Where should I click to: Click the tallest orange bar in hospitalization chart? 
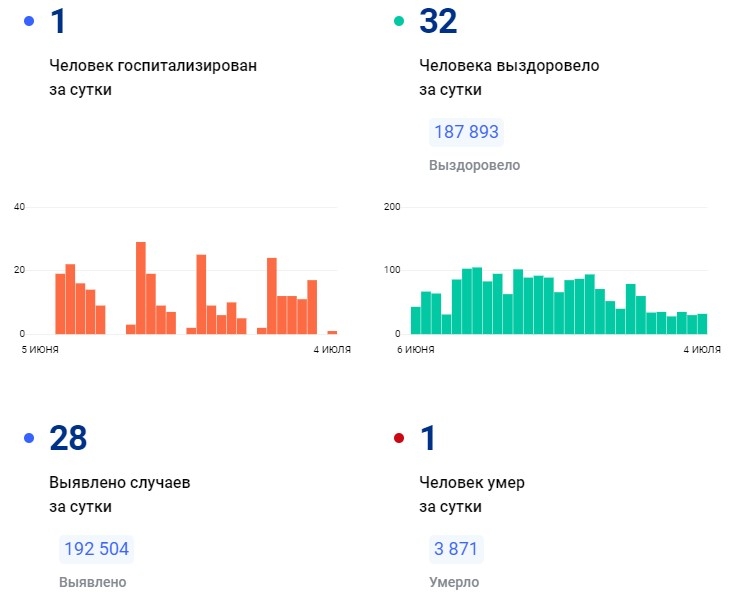pyautogui.click(x=141, y=288)
